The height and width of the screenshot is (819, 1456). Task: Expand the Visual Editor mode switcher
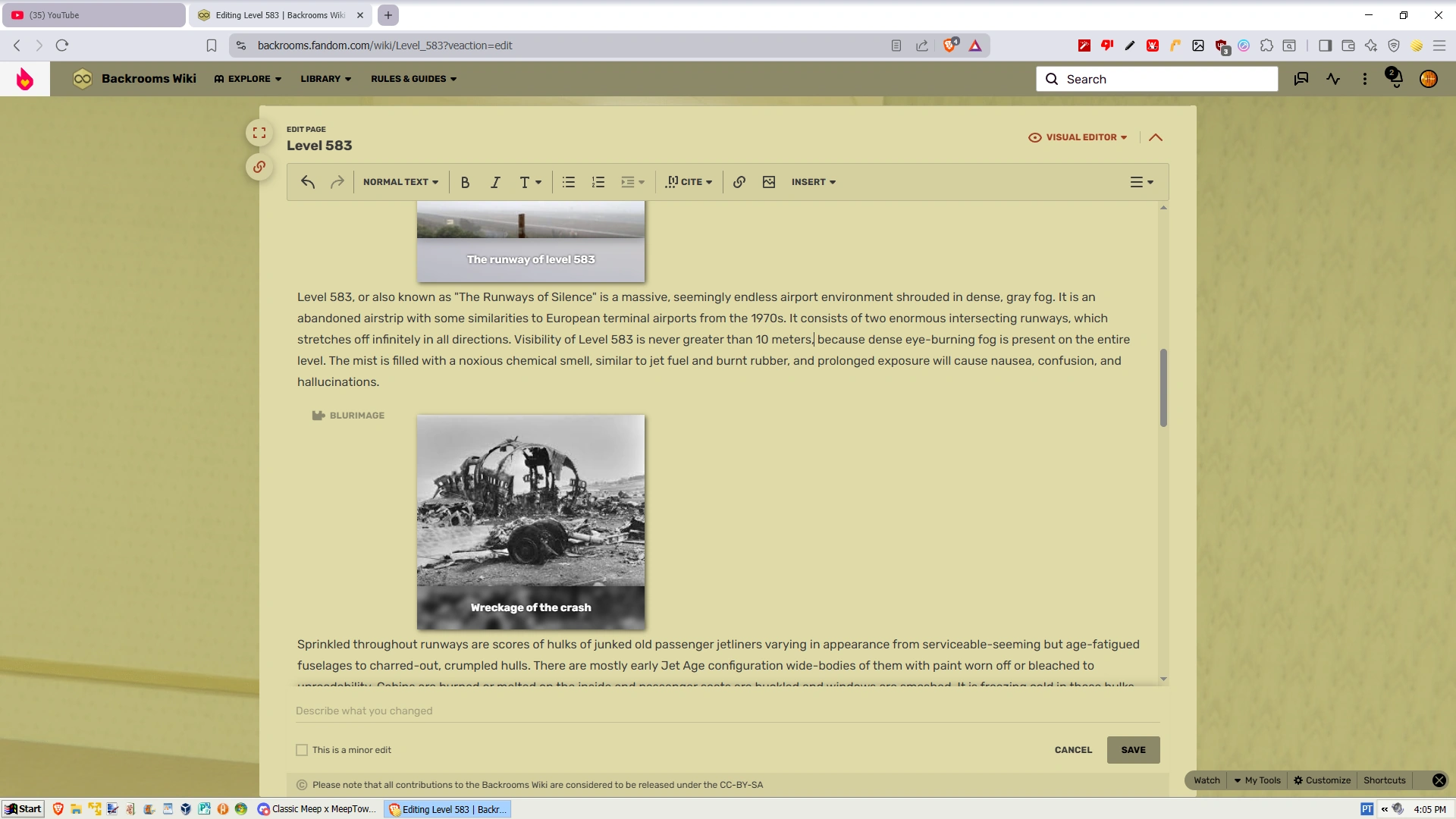1078,137
